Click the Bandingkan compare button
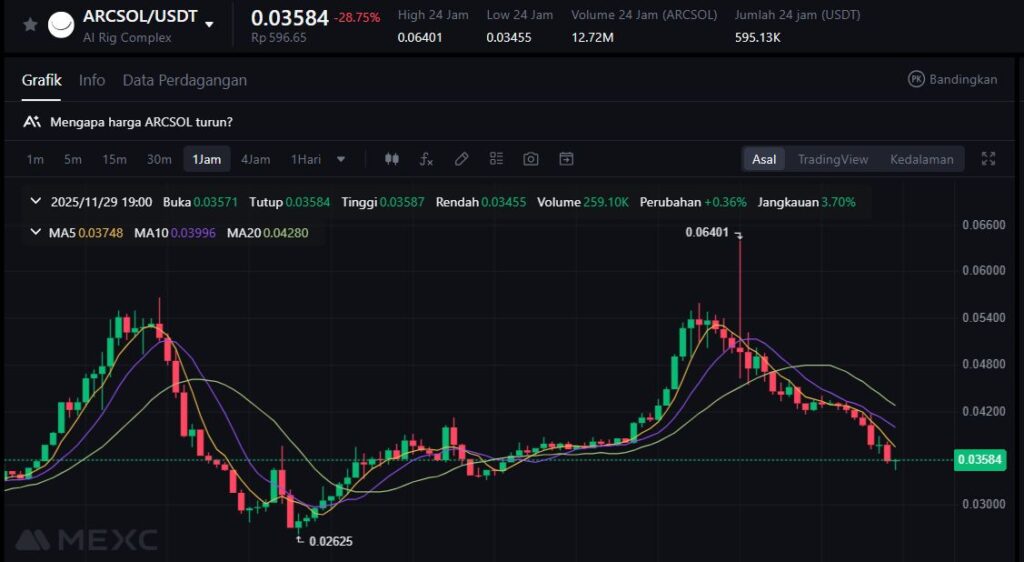Viewport: 1024px width, 562px height. [x=952, y=79]
